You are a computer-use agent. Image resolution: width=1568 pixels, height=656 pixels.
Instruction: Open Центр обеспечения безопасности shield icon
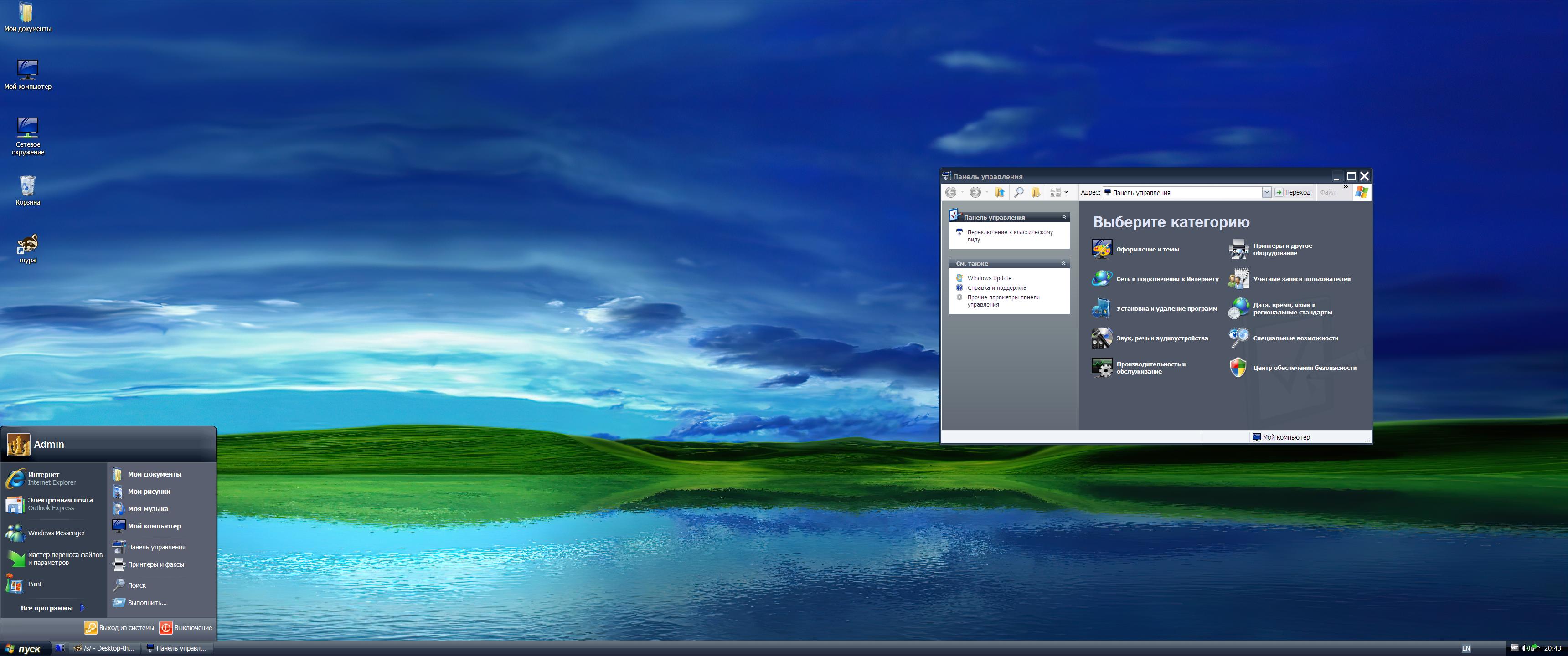[x=1238, y=368]
